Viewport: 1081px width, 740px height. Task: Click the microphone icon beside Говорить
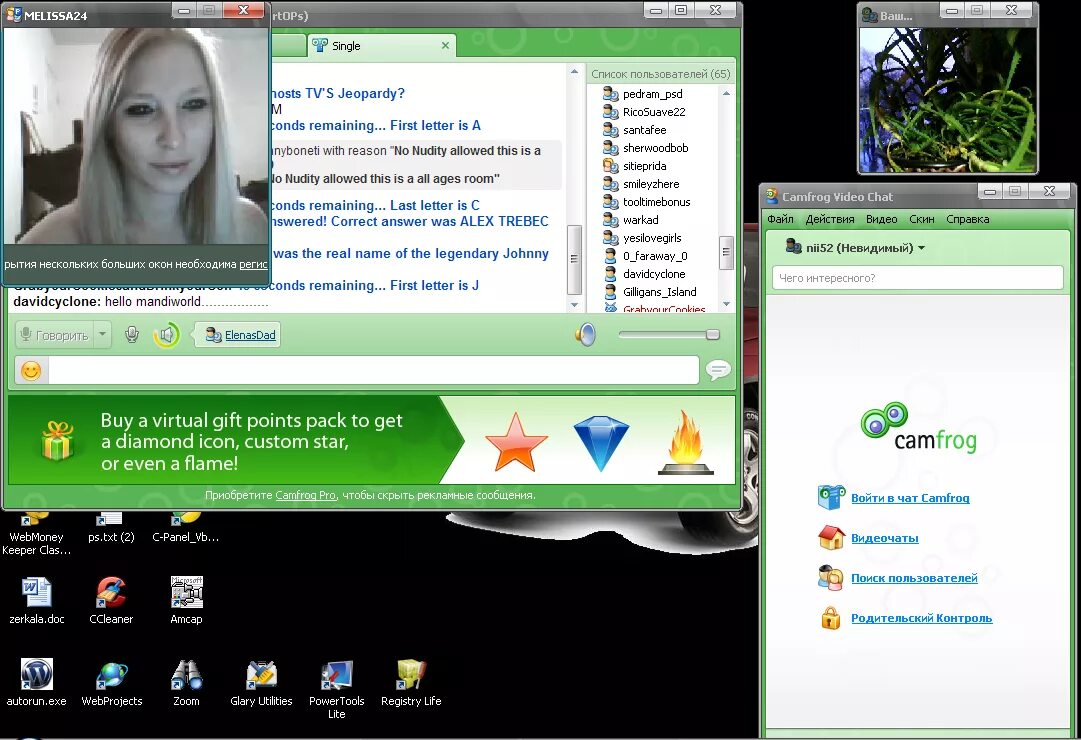132,335
